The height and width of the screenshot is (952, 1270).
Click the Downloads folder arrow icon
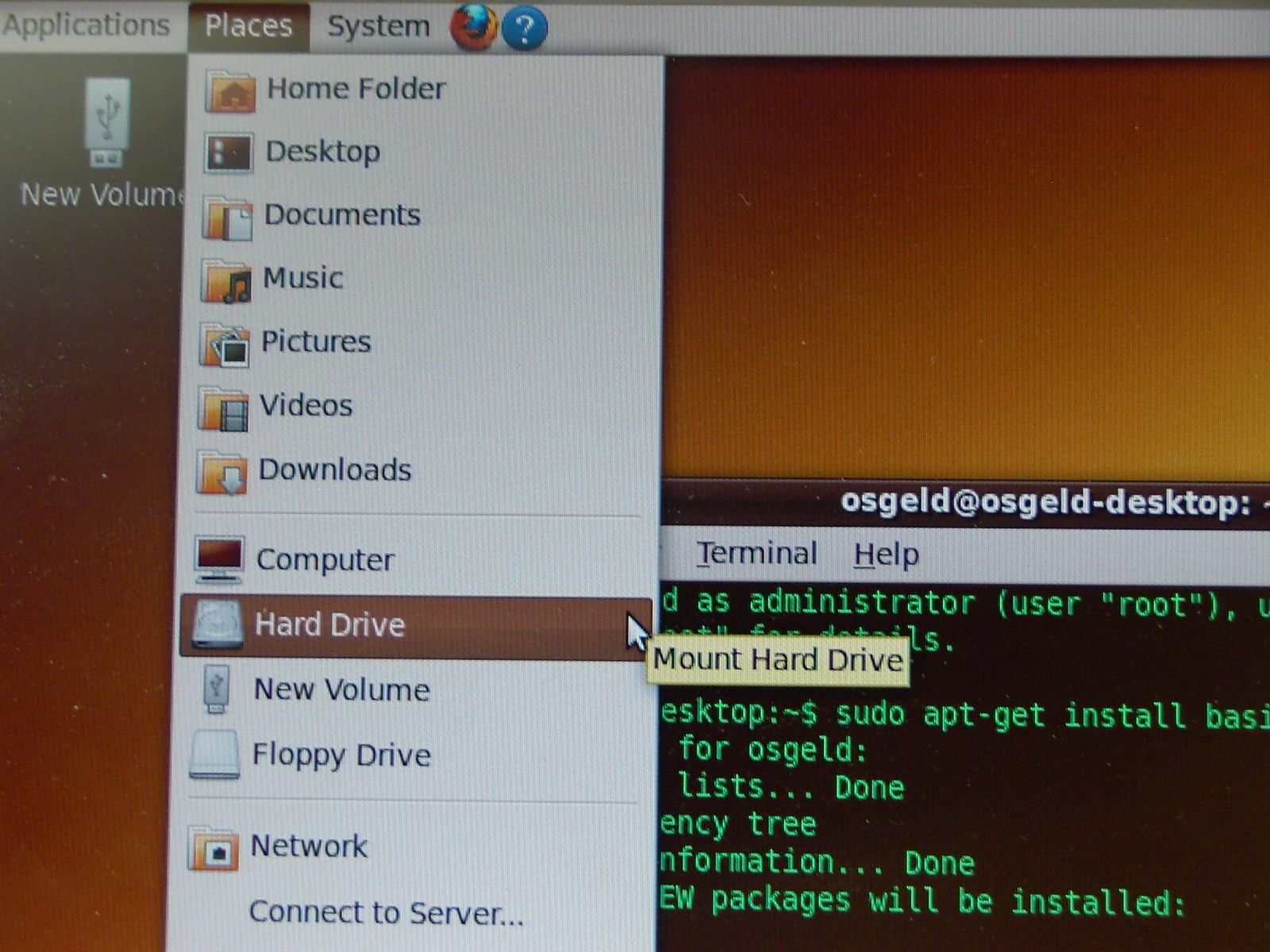[222, 473]
